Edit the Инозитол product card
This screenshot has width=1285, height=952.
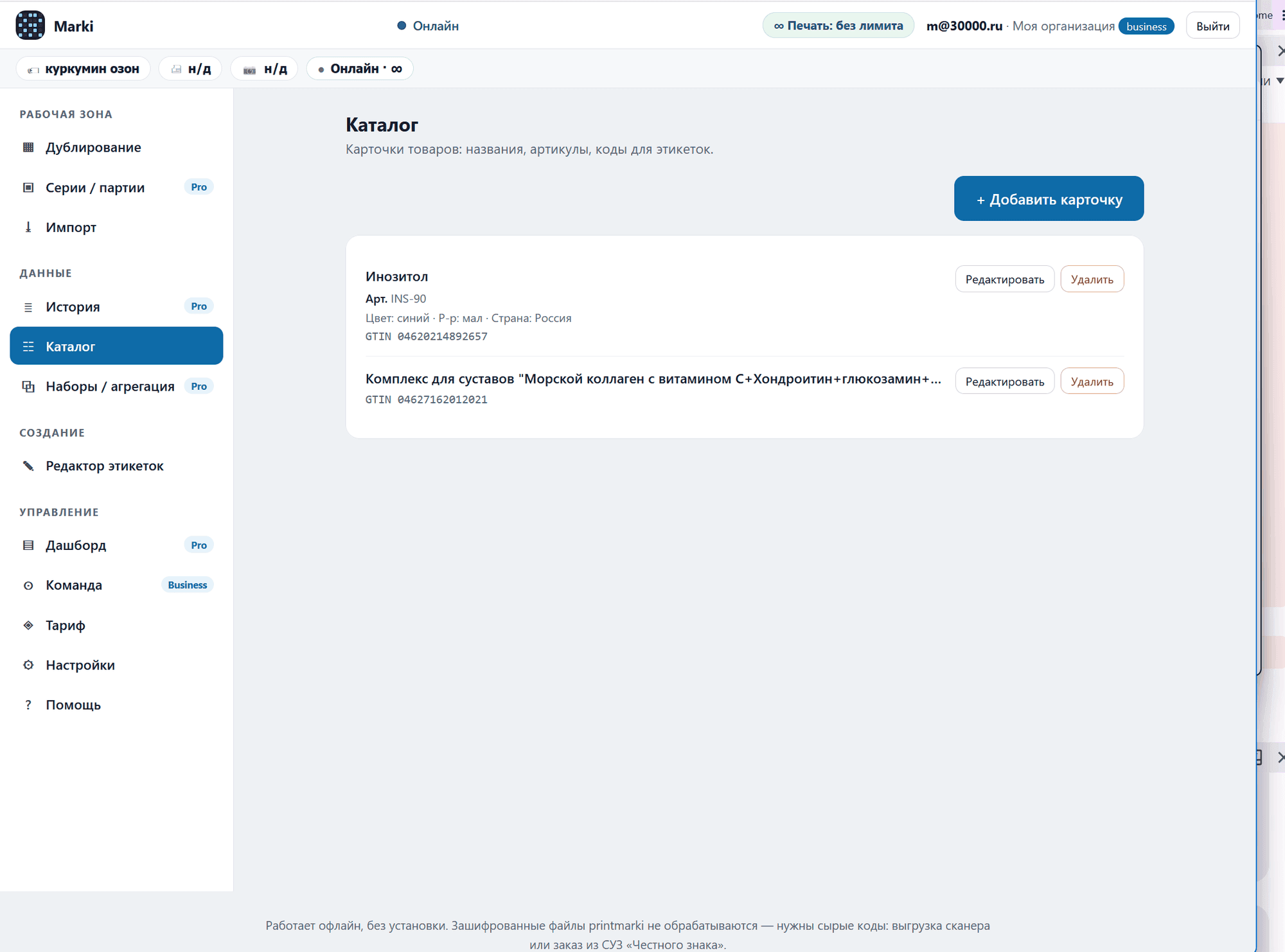(x=1005, y=279)
